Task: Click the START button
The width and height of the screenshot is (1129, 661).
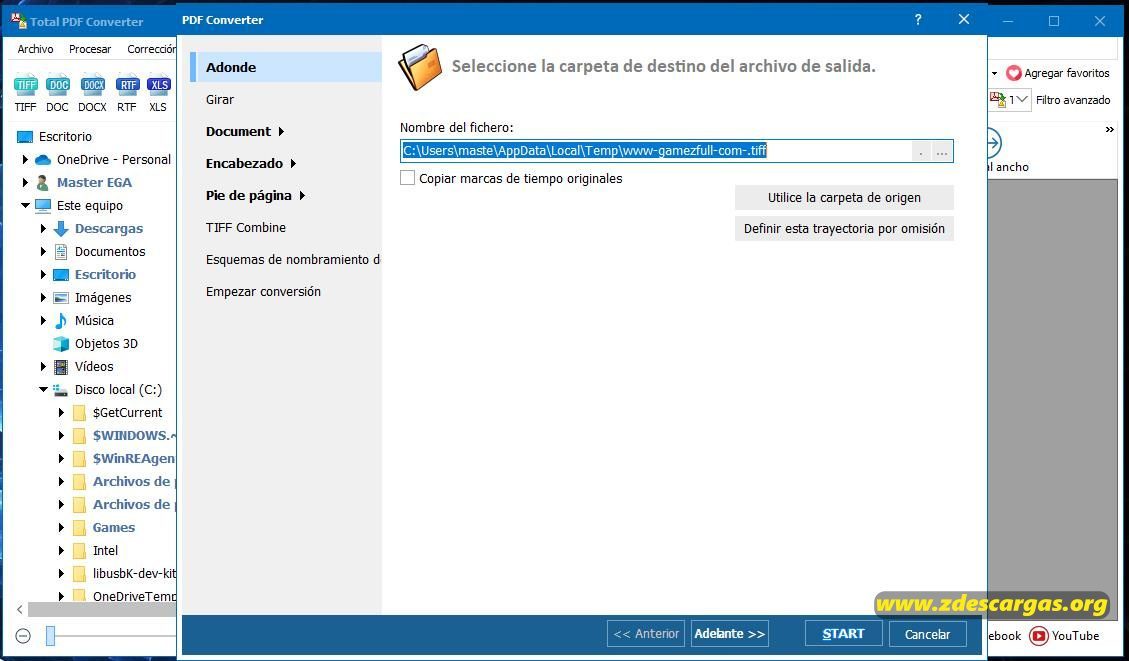Action: tap(843, 634)
